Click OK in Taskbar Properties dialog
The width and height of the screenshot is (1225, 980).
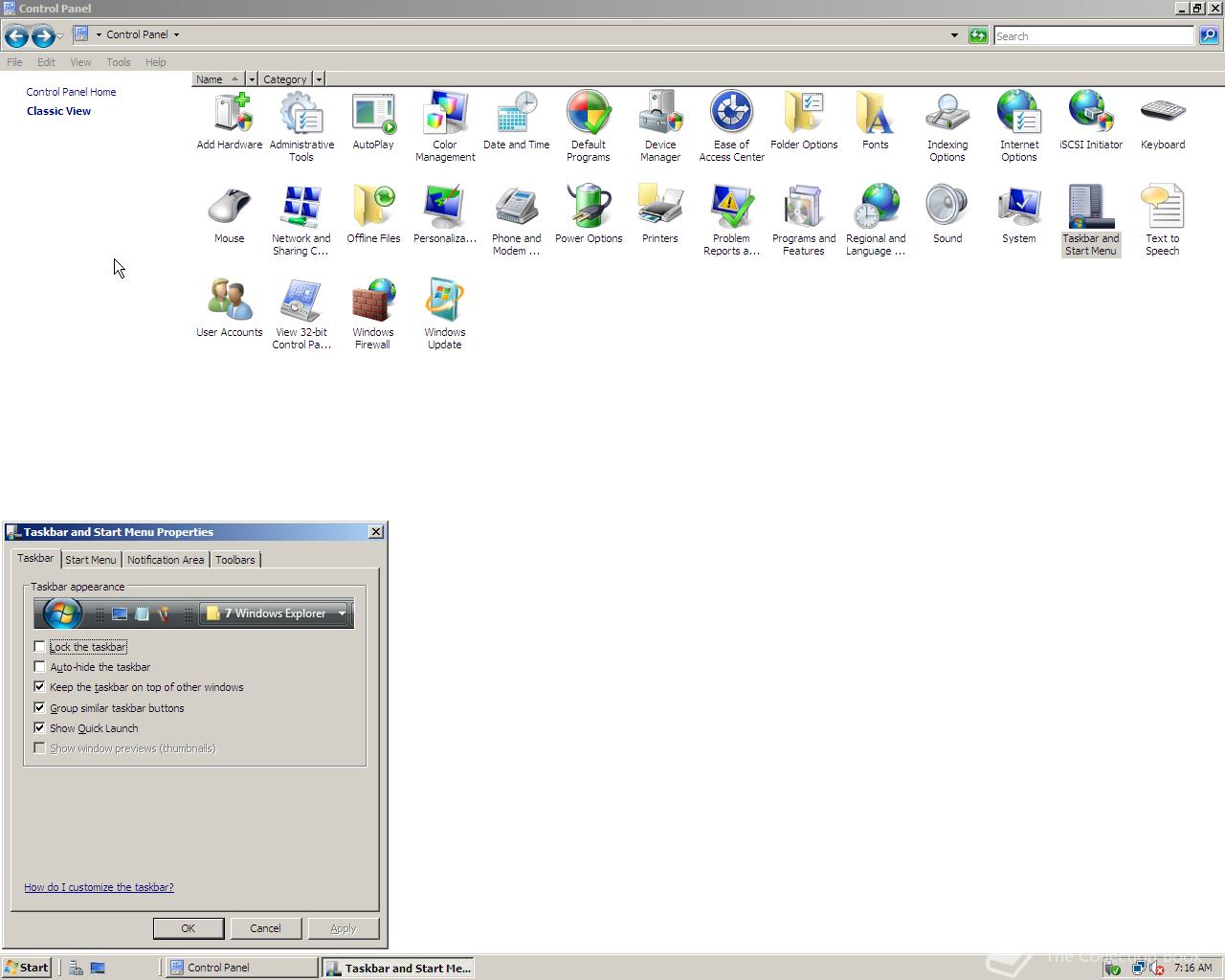coord(189,928)
